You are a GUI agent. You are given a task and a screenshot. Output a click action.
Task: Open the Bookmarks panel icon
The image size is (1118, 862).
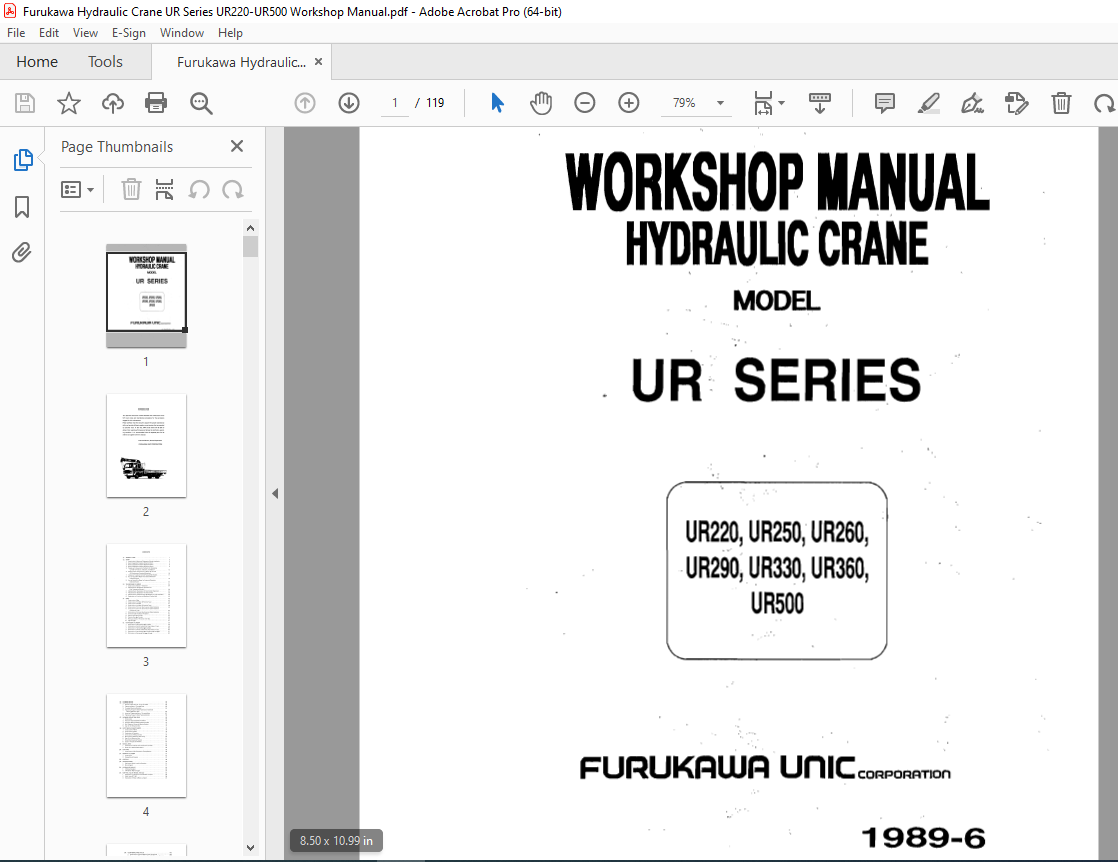(x=22, y=207)
